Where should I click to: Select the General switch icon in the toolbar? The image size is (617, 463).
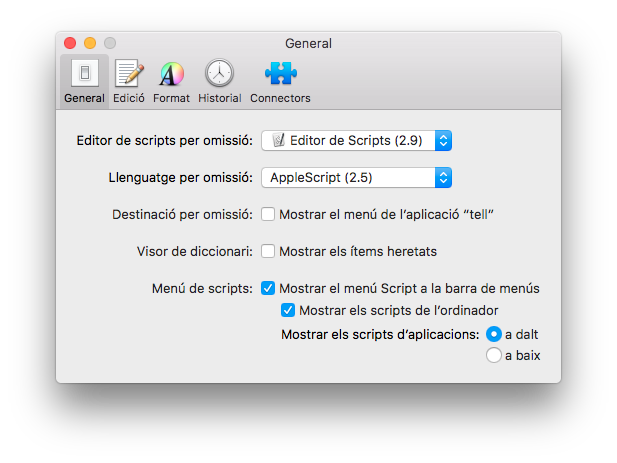pos(85,73)
